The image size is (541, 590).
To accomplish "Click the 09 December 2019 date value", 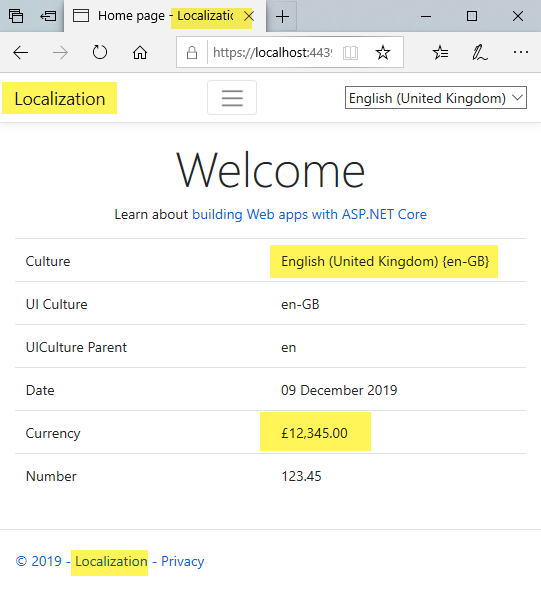I will point(339,390).
